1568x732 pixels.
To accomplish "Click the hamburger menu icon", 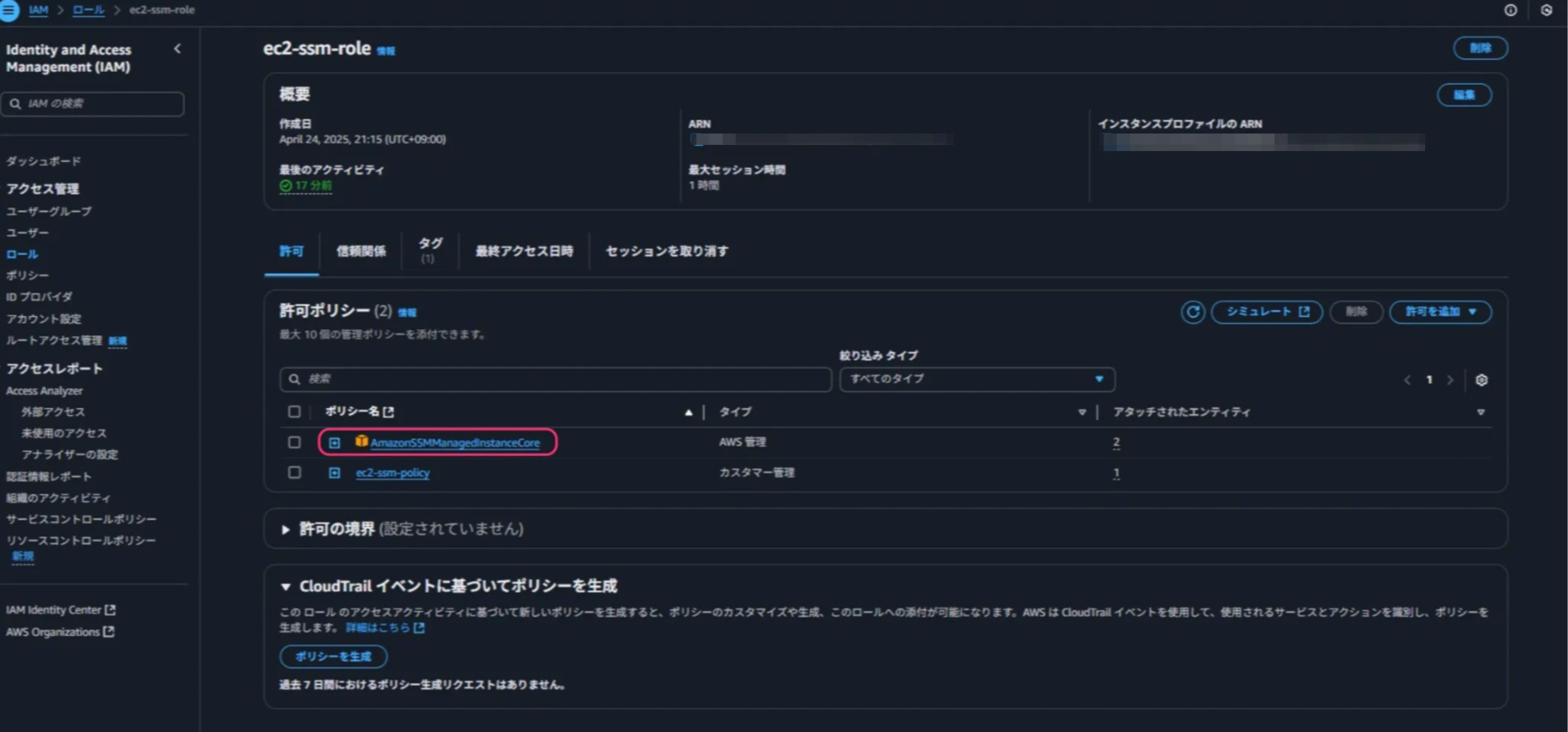I will (8, 10).
